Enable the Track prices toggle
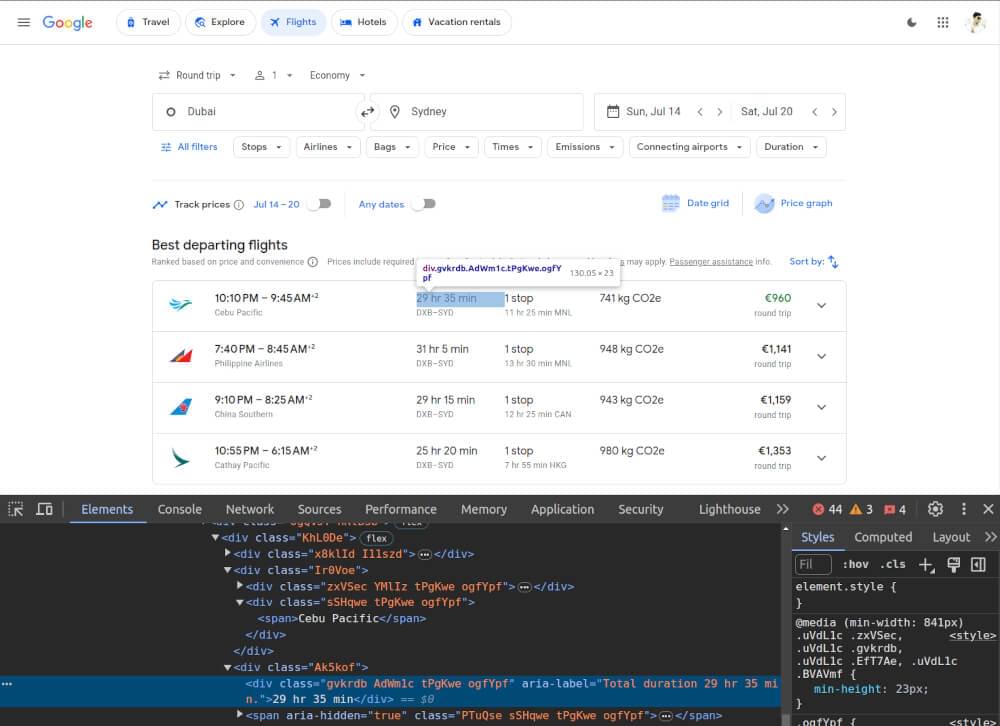Screen dimensions: 1000x726 pyautogui.click(x=319, y=203)
